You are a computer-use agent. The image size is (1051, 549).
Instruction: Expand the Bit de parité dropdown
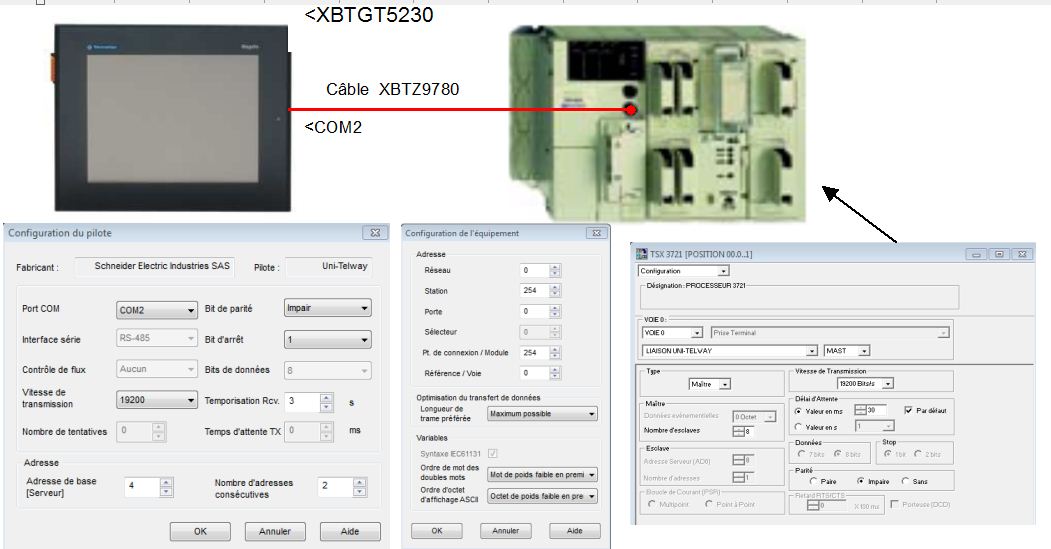click(x=327, y=308)
